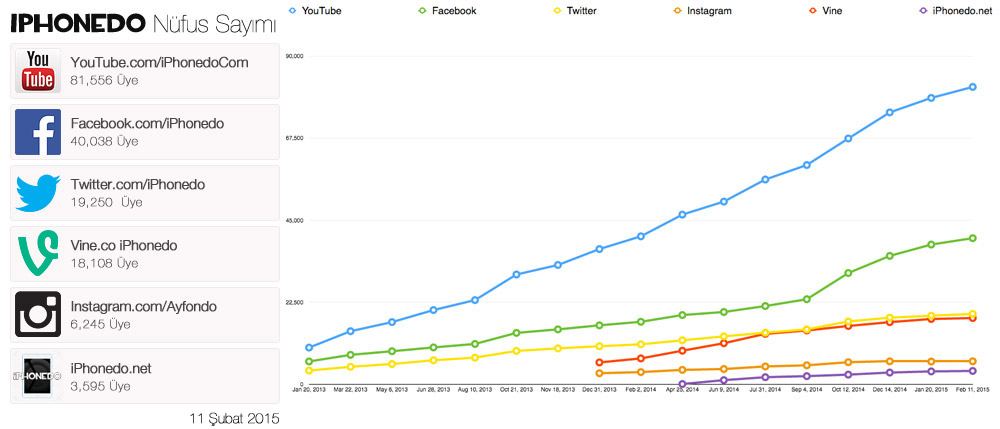Viewport: 1000px width, 429px height.
Task: Open the YouTube.com/iPhonedoCom link
Action: coord(159,62)
